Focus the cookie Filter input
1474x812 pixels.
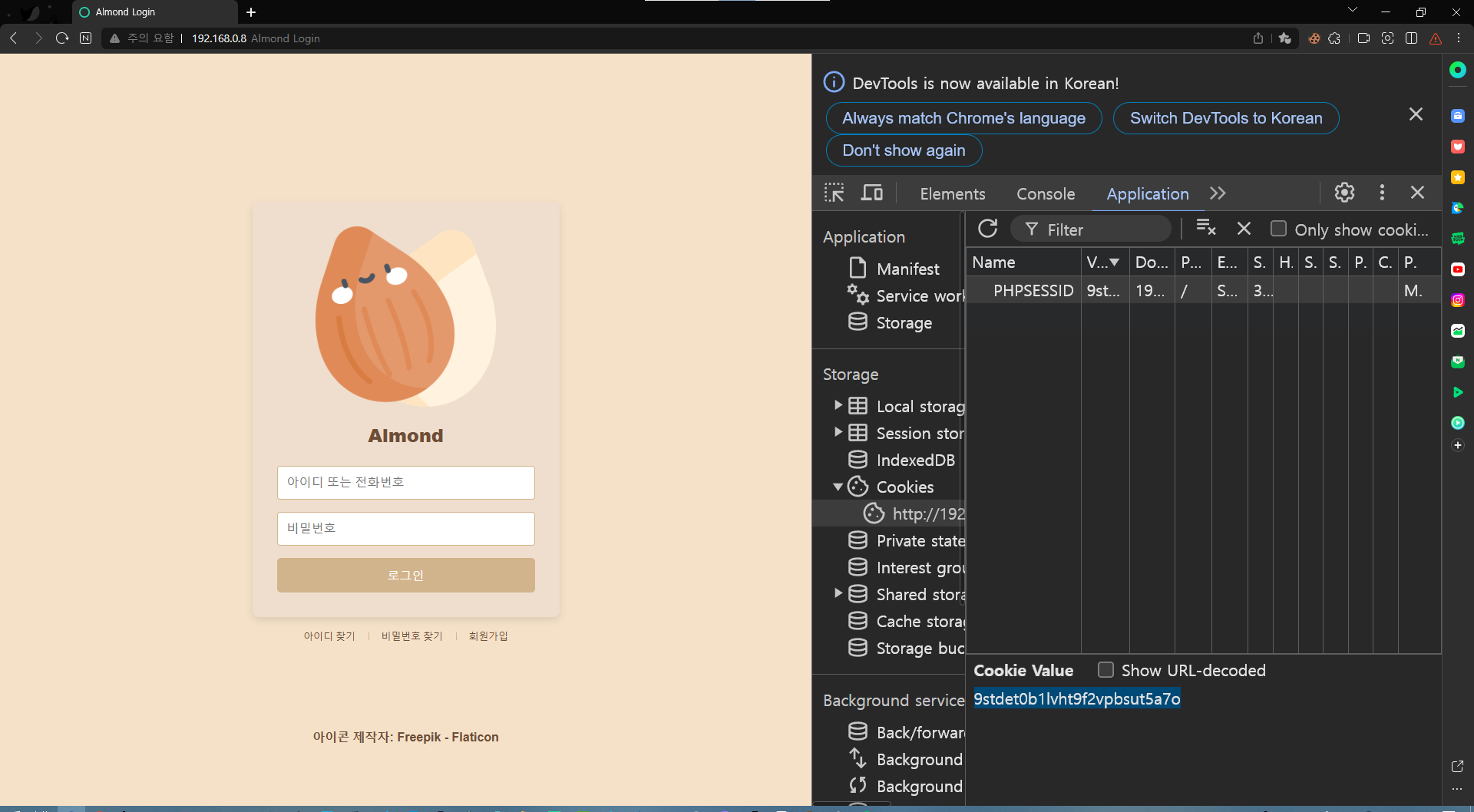coord(1091,229)
